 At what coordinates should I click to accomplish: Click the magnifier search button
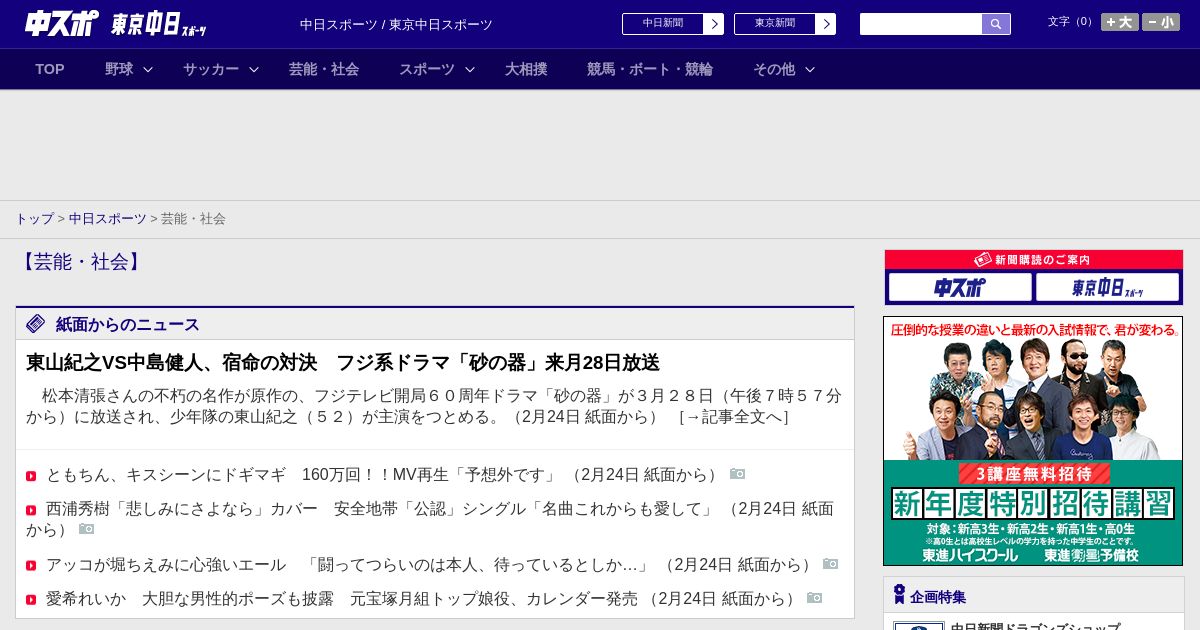[x=996, y=24]
